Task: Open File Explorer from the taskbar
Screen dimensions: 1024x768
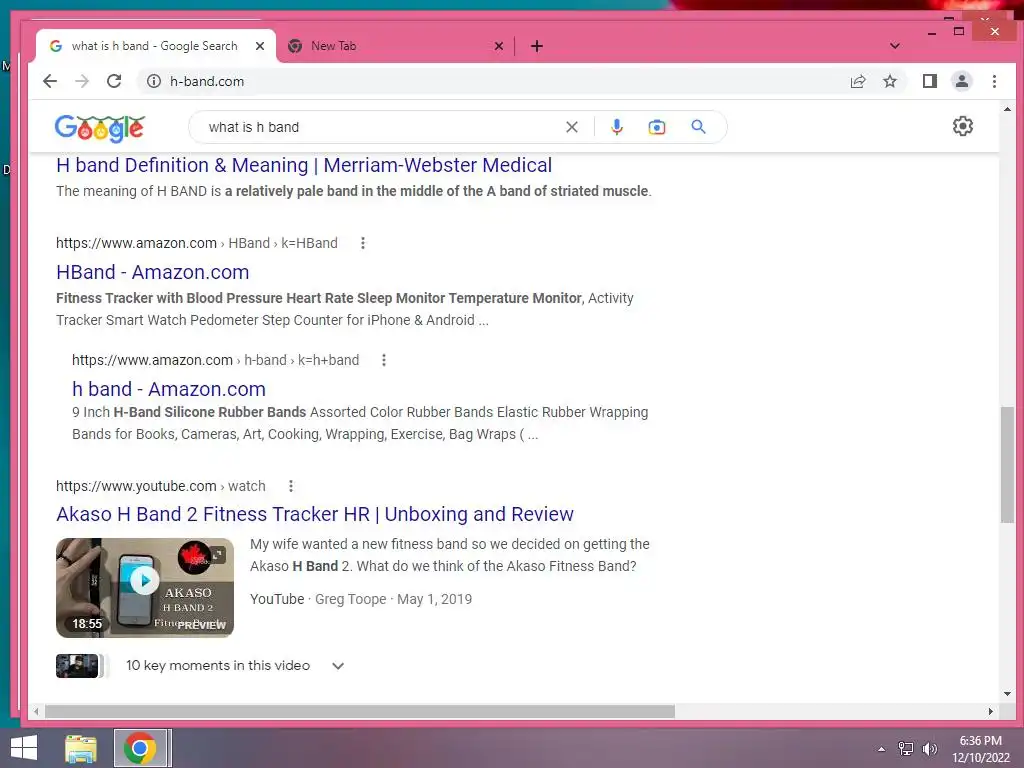Action: (x=81, y=748)
